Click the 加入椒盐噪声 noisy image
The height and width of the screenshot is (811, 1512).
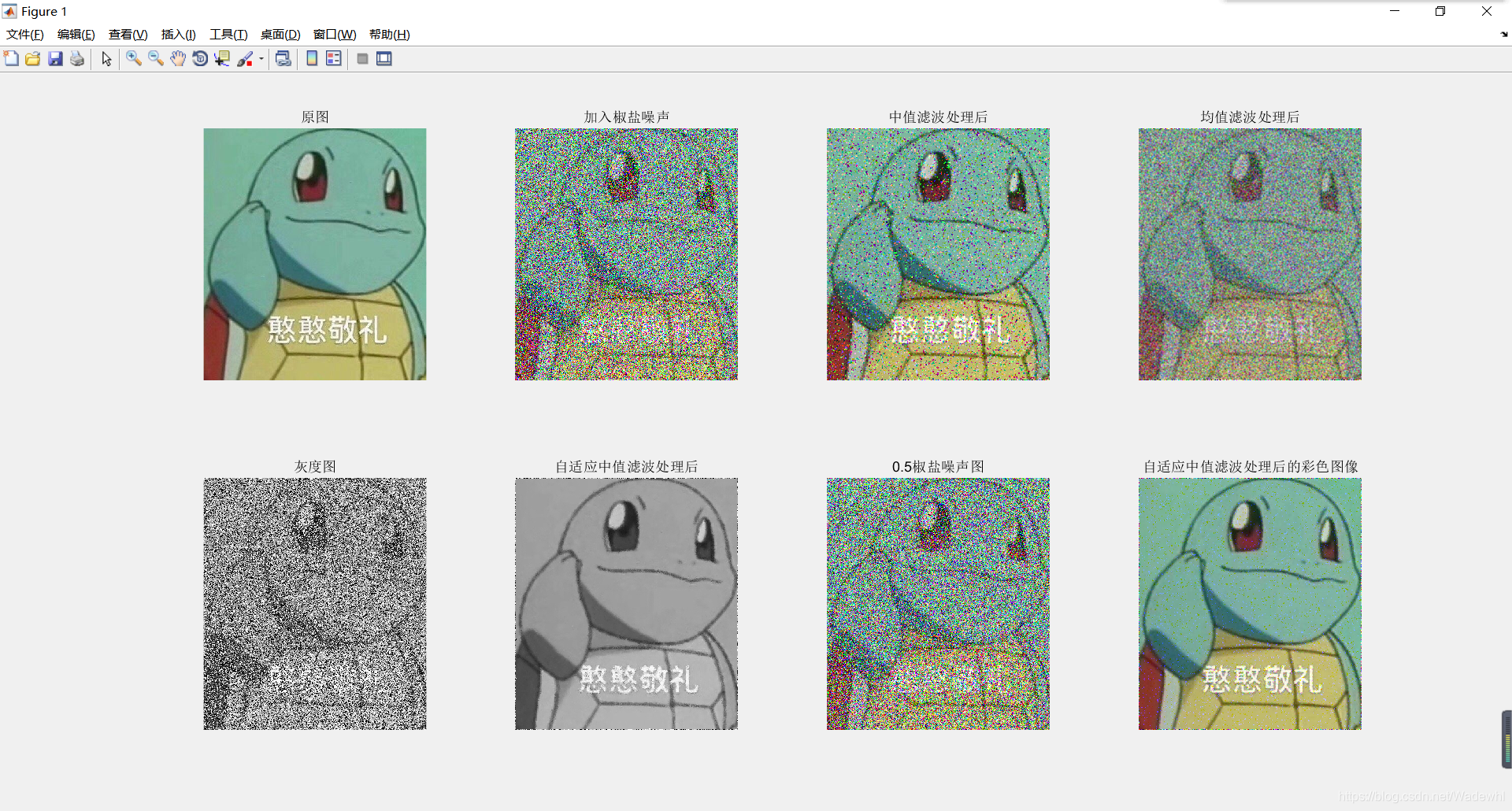[x=626, y=254]
